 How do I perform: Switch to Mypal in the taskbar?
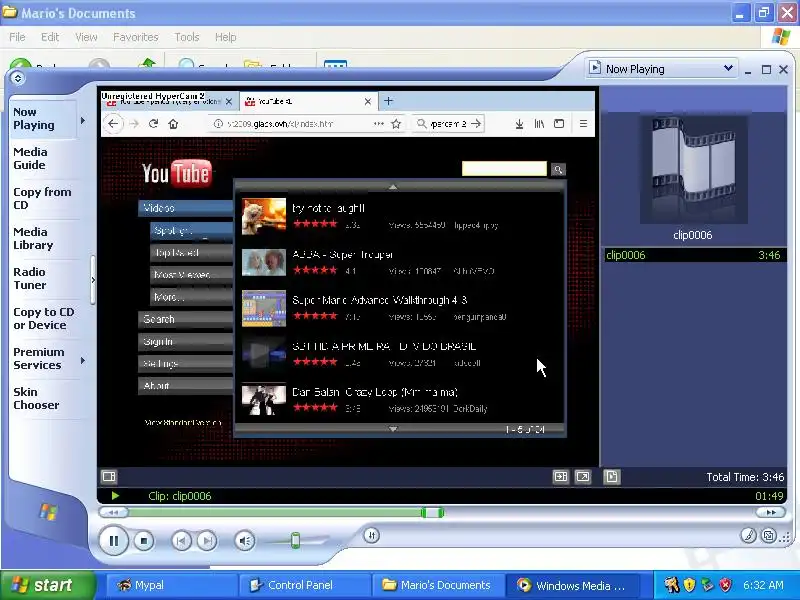[170, 585]
